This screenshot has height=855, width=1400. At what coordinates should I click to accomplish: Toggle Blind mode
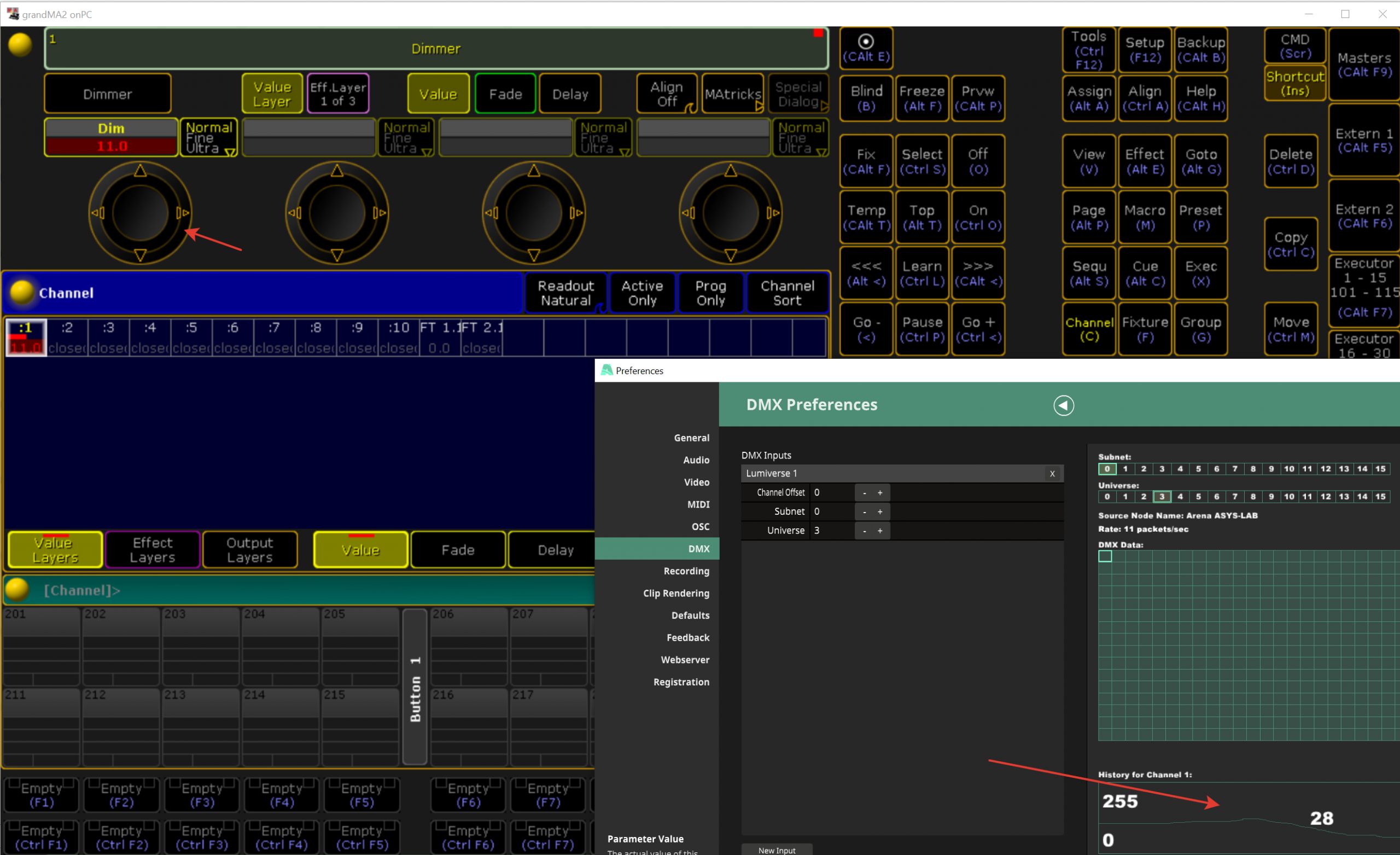[x=865, y=98]
